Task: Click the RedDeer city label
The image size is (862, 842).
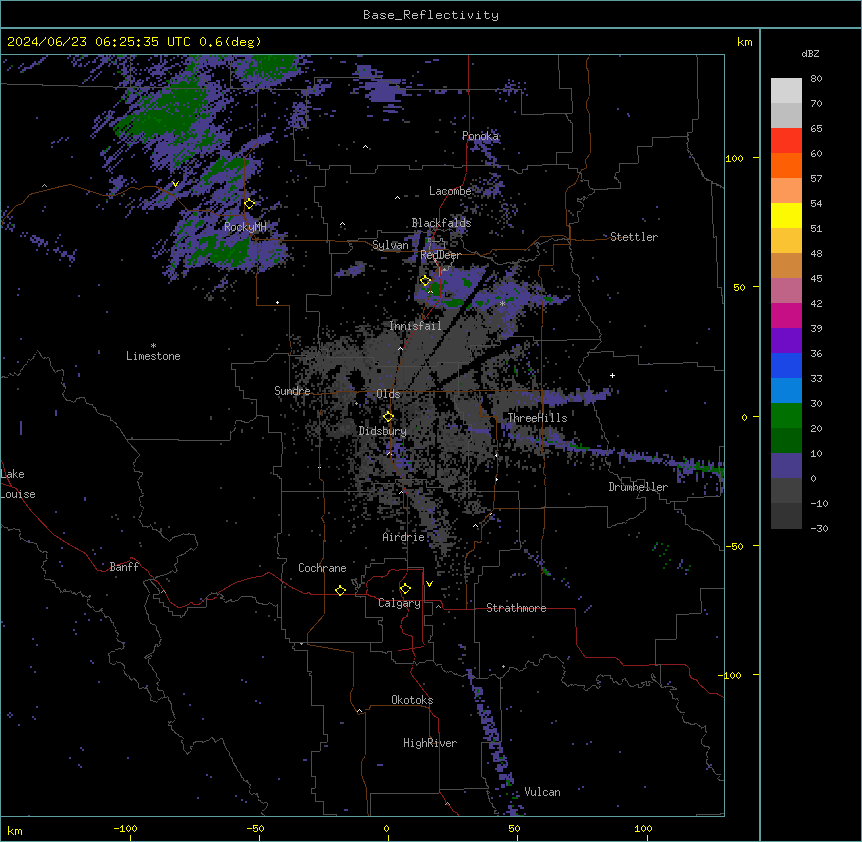Action: (x=441, y=255)
